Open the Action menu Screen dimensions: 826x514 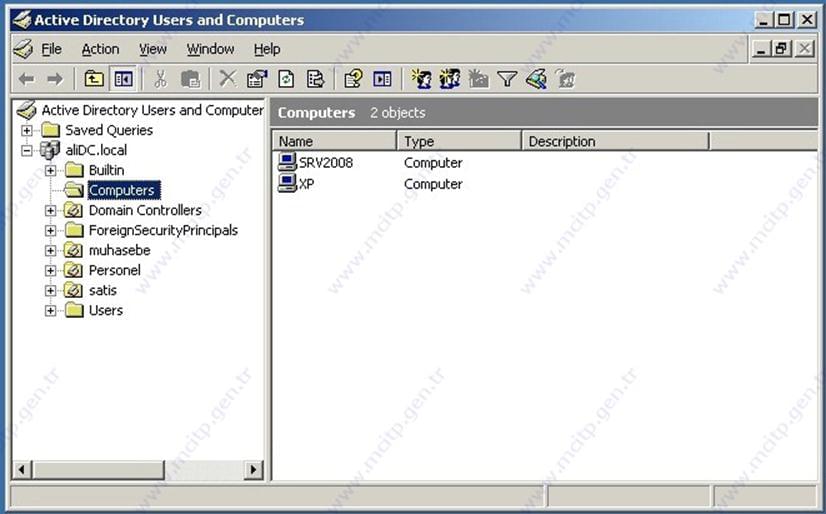click(x=100, y=50)
